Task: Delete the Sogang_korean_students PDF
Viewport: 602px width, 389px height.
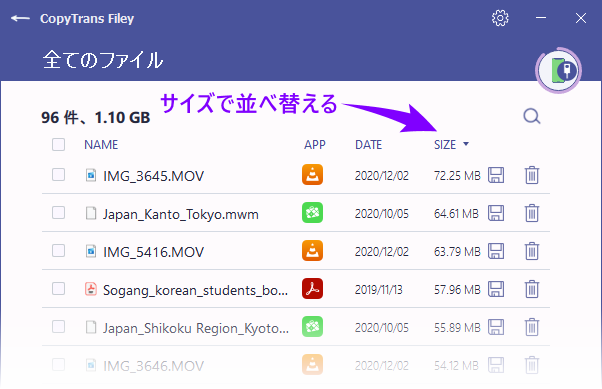Action: pyautogui.click(x=532, y=289)
